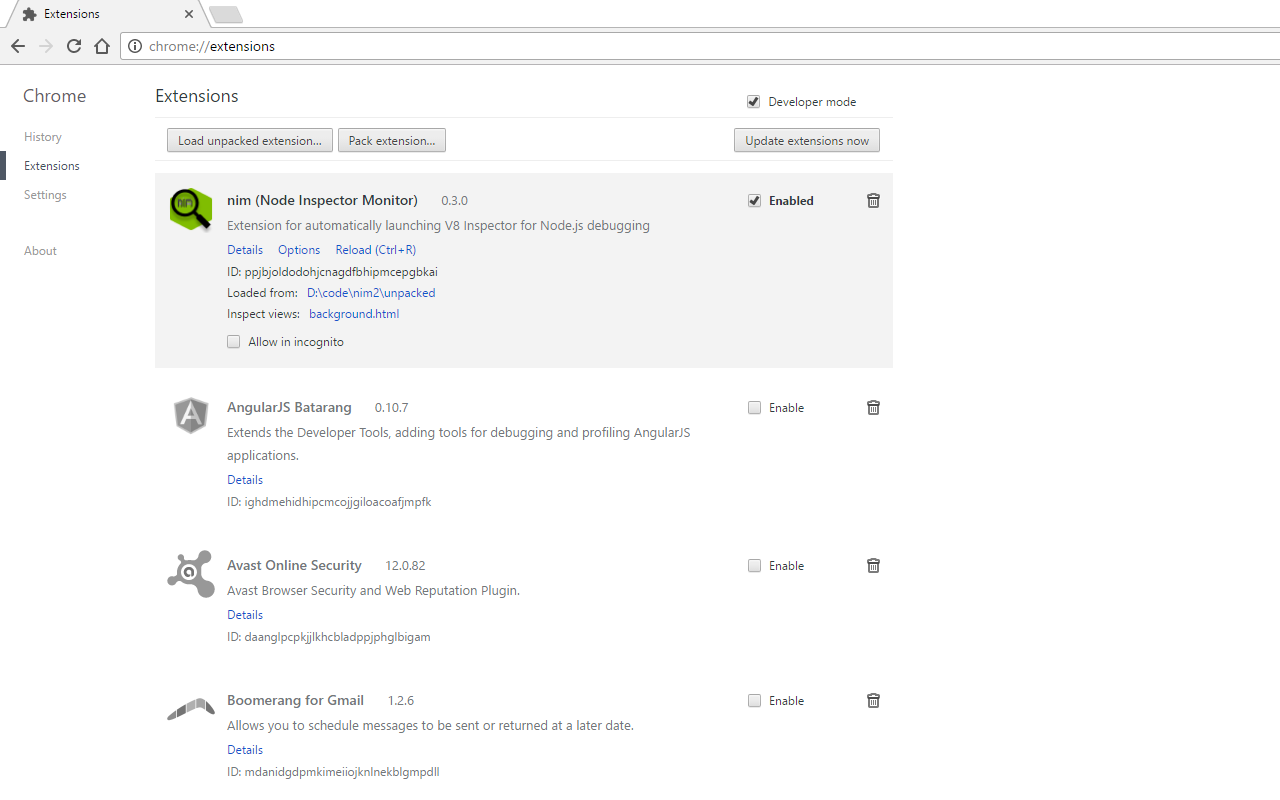Click the AngularJS Batarang title text
The height and width of the screenshot is (800, 1280).
pos(289,408)
